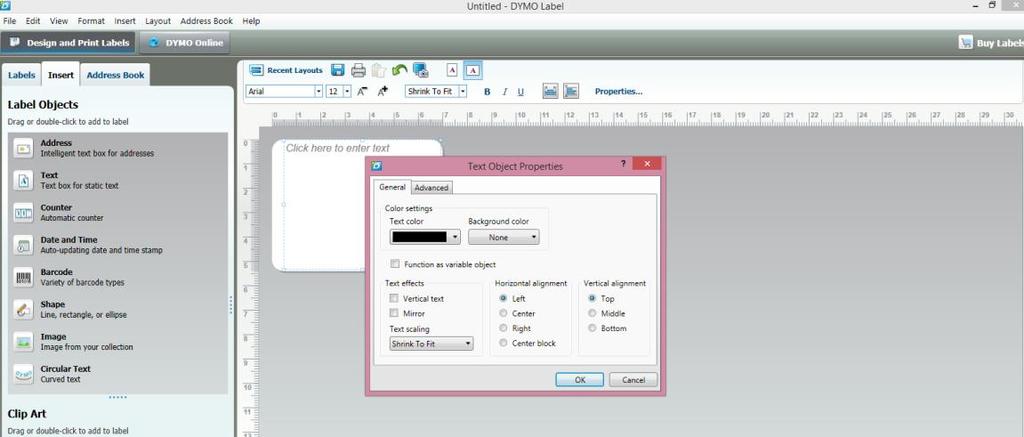Click the Properties... link
Image resolution: width=1024 pixels, height=437 pixels.
618,91
